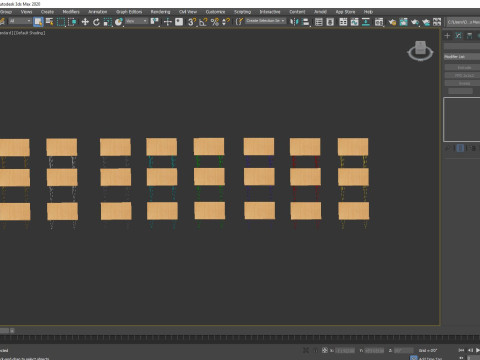Open Select by Name tool
This screenshot has height=360, width=480.
click(x=49, y=22)
